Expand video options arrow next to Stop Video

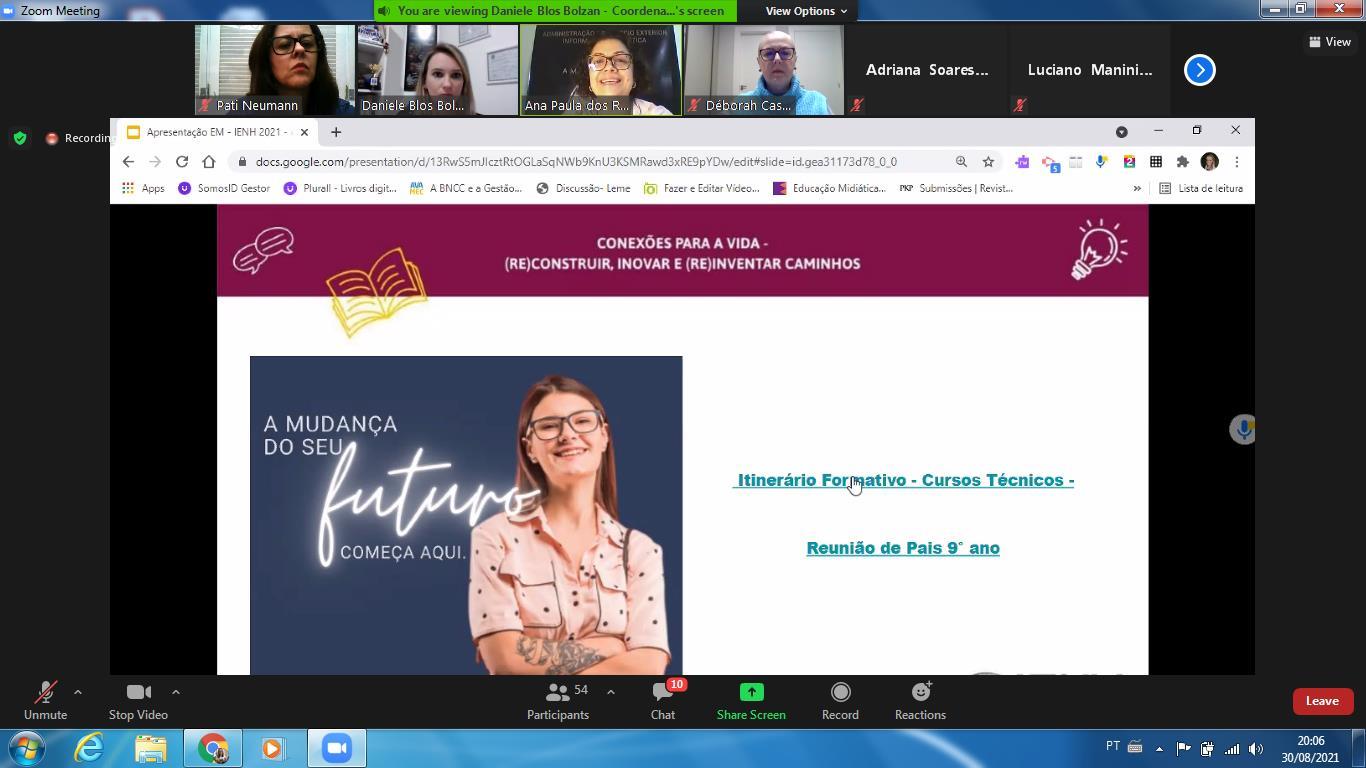pyautogui.click(x=176, y=692)
